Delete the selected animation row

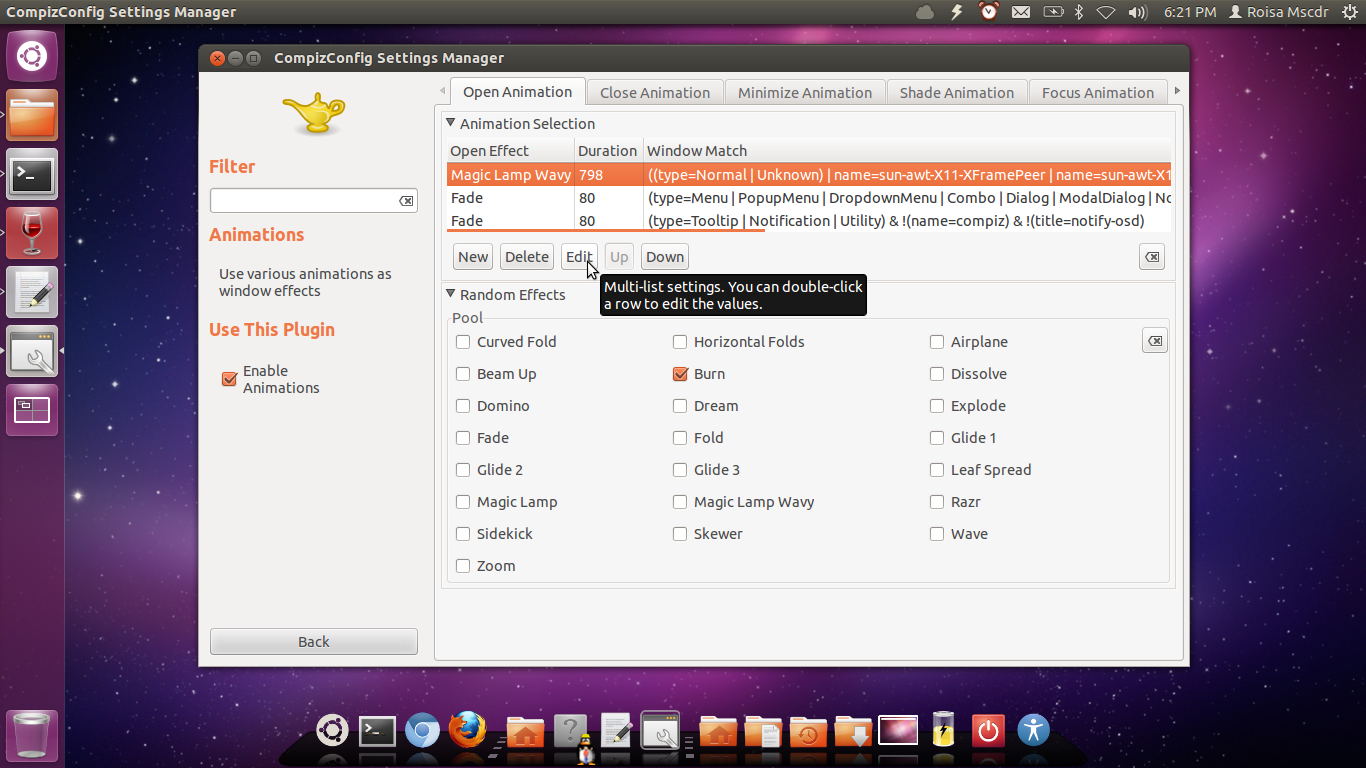527,257
